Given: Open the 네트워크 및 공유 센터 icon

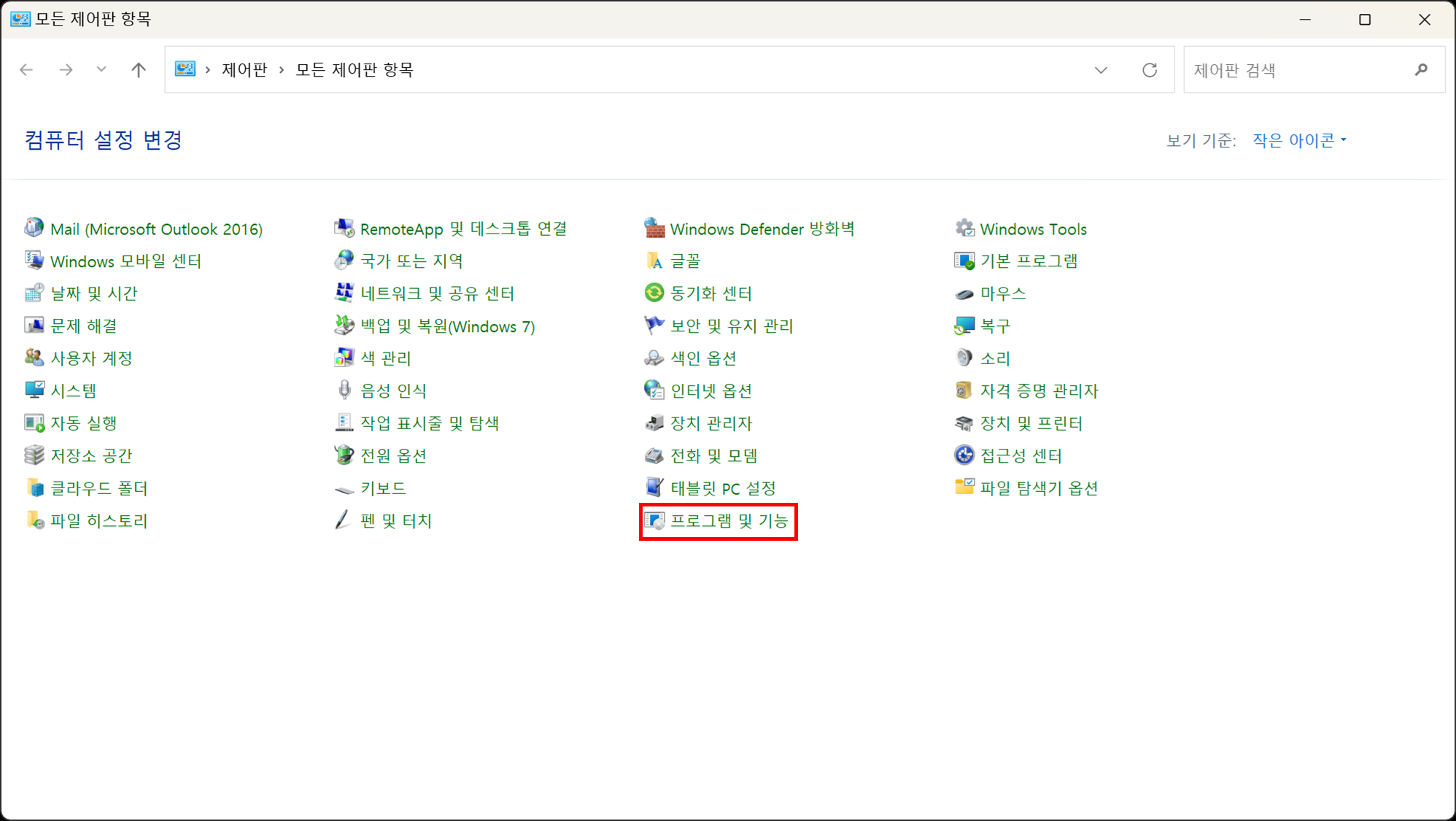Looking at the screenshot, I should (344, 293).
